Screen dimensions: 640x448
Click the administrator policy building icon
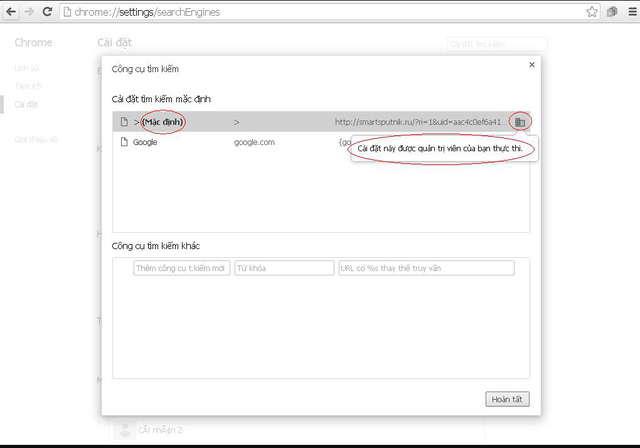(x=519, y=122)
